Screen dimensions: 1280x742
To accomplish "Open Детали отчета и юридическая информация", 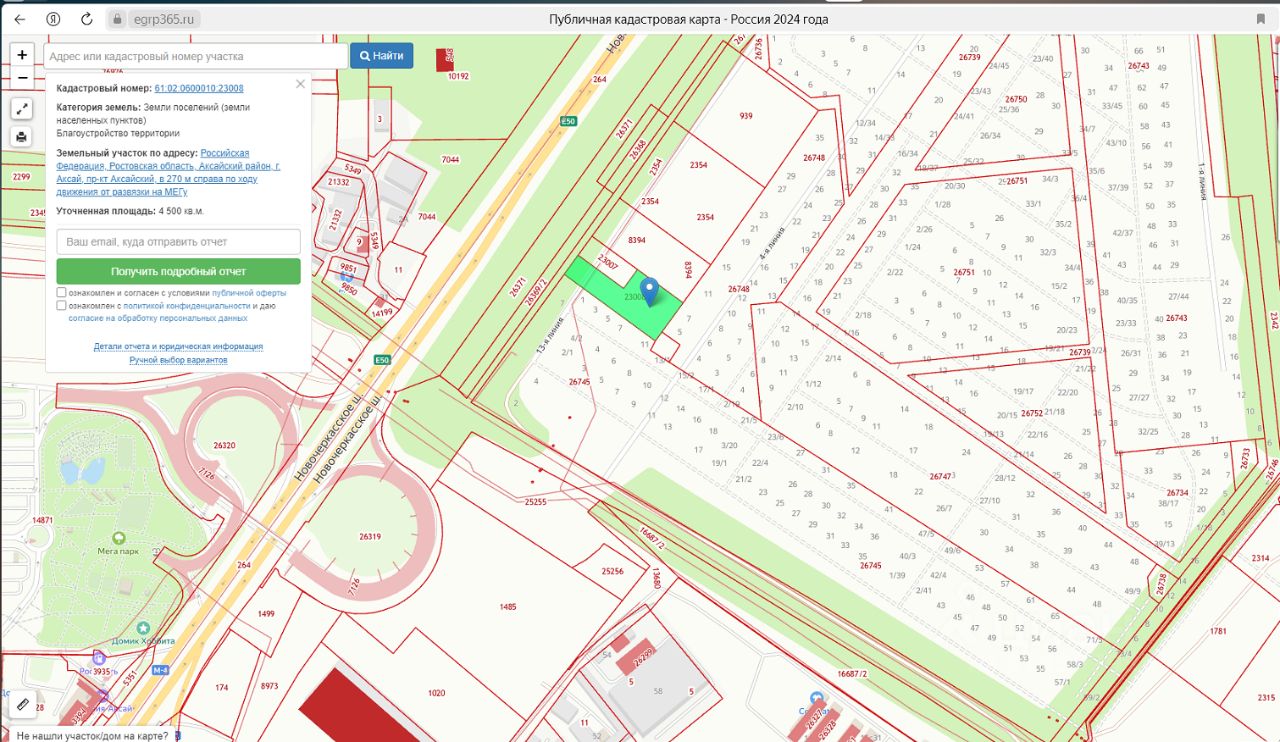I will click(178, 346).
